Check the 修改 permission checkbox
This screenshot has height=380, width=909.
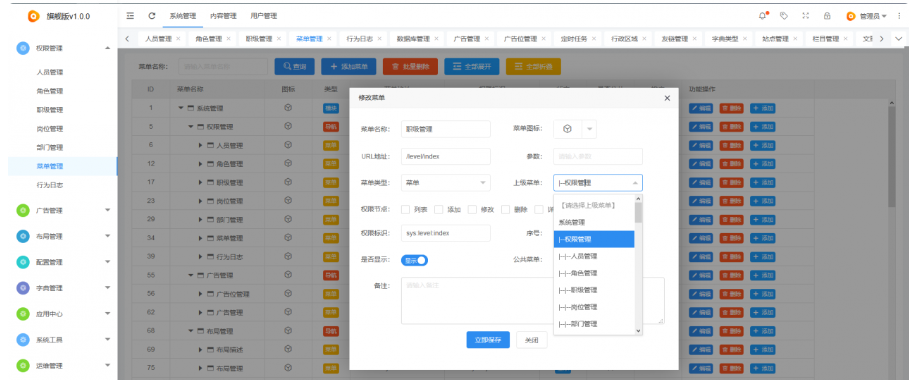tap(472, 209)
